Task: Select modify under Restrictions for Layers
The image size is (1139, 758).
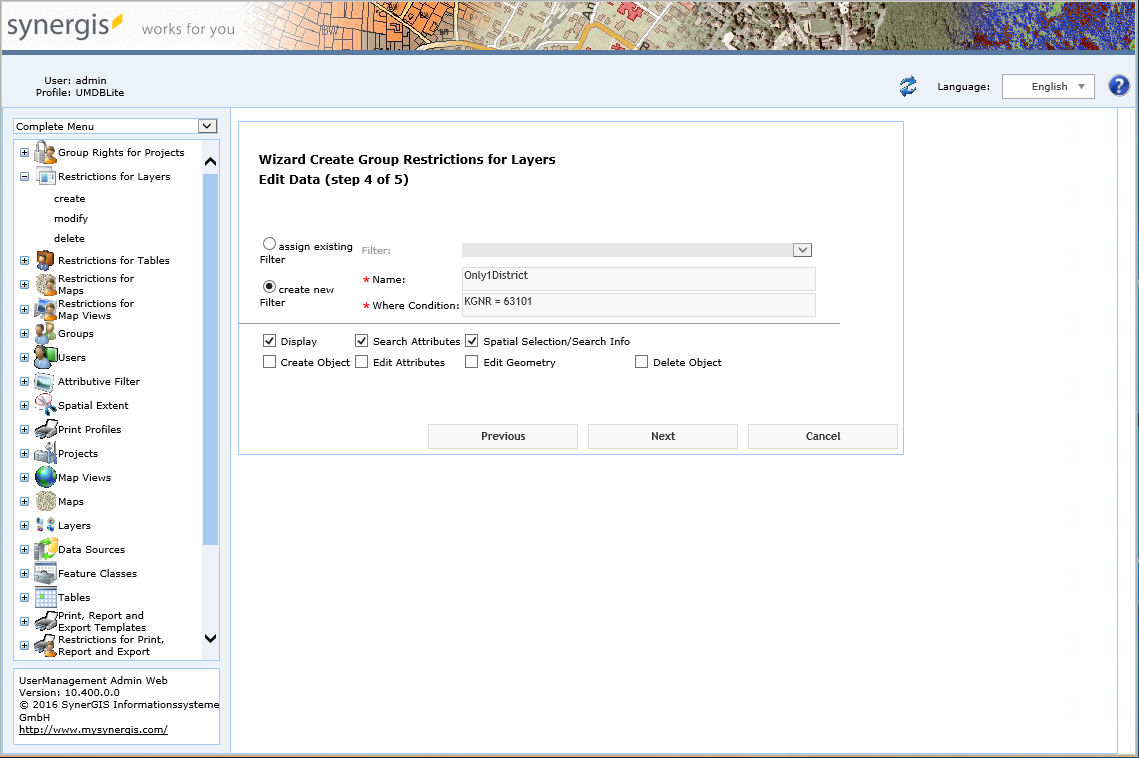Action: click(x=71, y=218)
